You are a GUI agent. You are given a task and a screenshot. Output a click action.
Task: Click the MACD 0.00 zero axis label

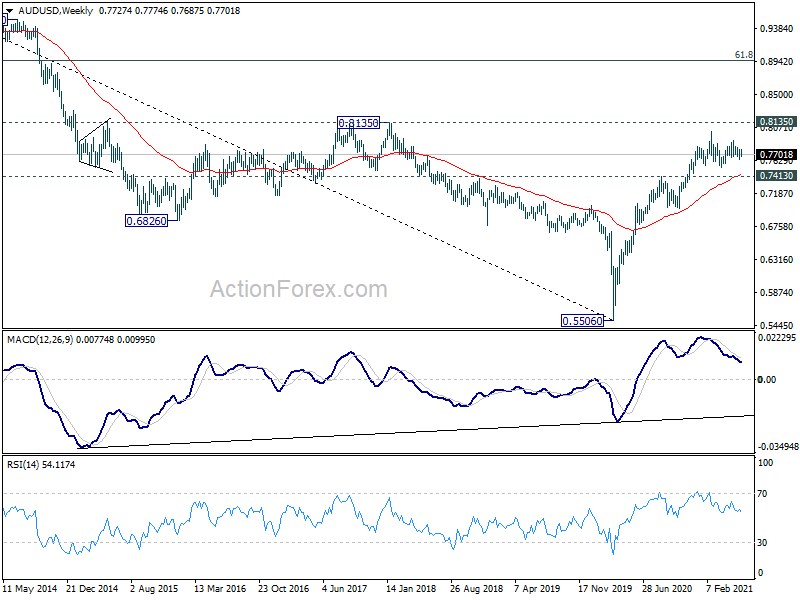(767, 380)
